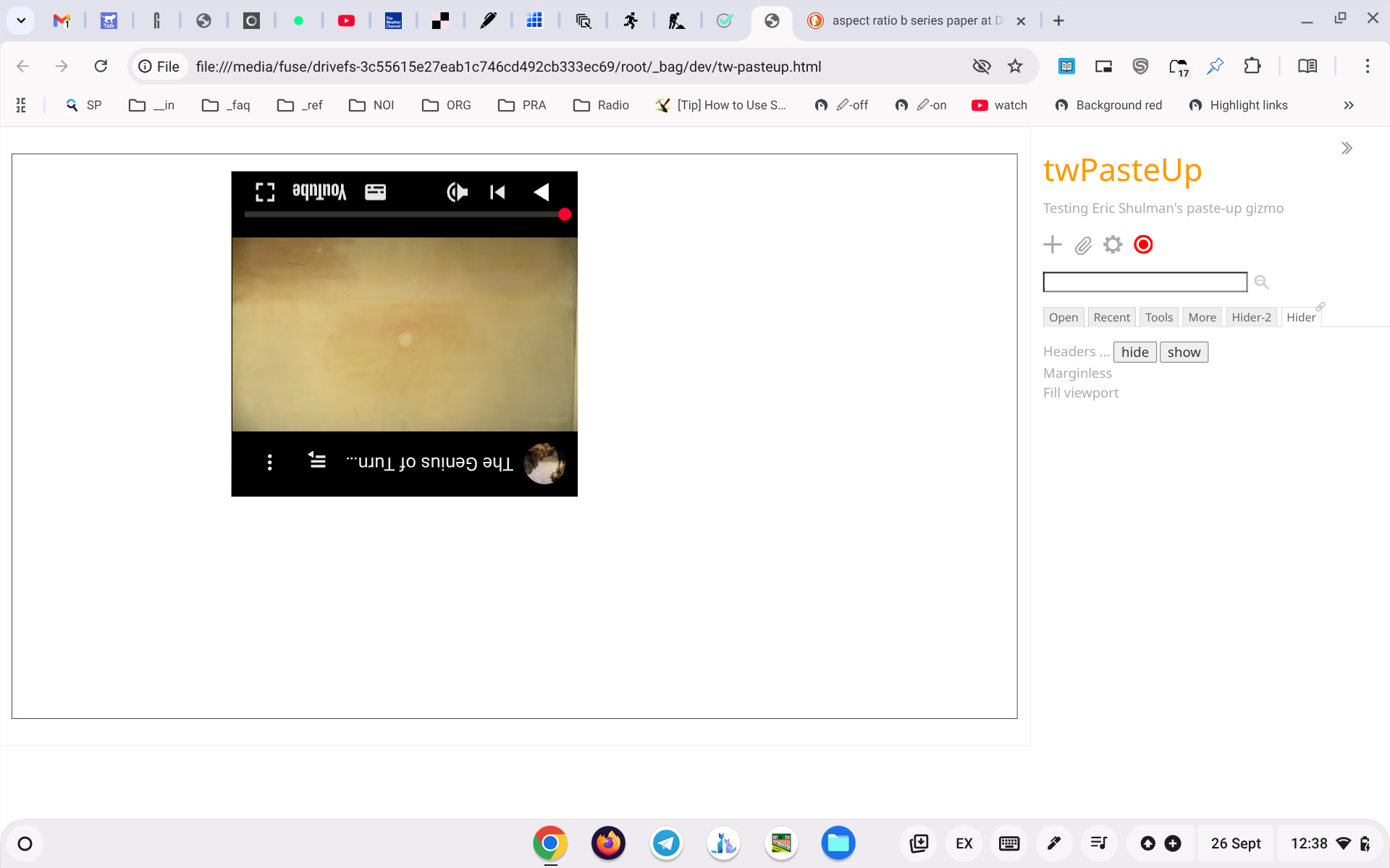The image size is (1390, 868).
Task: Toggle fullscreen on the flipped video player
Action: pos(265,192)
